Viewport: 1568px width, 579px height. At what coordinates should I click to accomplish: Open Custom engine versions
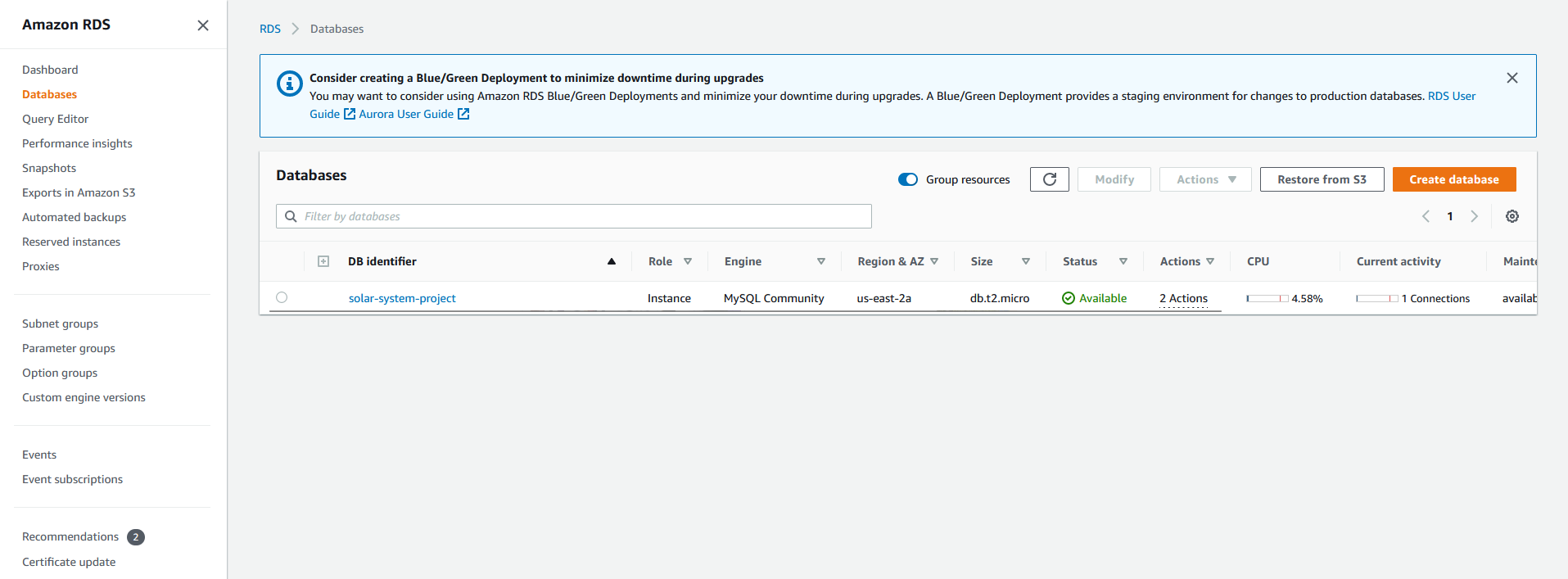pos(84,397)
